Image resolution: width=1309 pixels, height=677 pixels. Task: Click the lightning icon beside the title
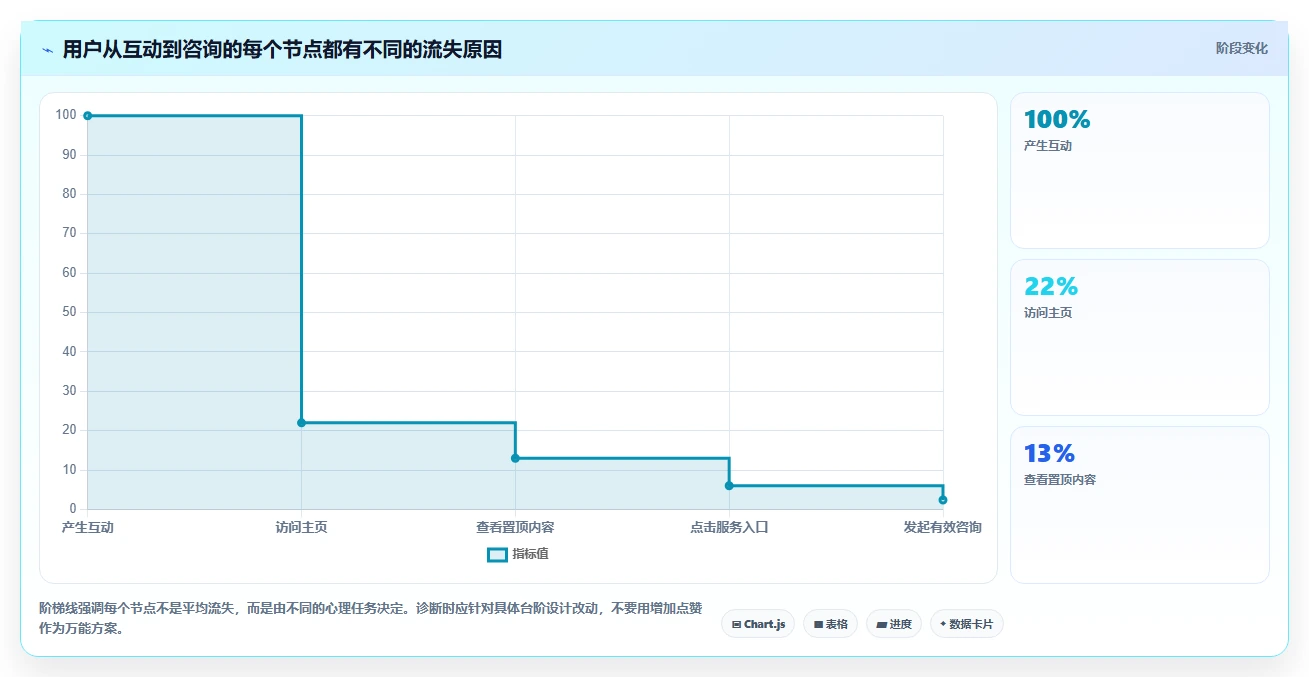[47, 50]
